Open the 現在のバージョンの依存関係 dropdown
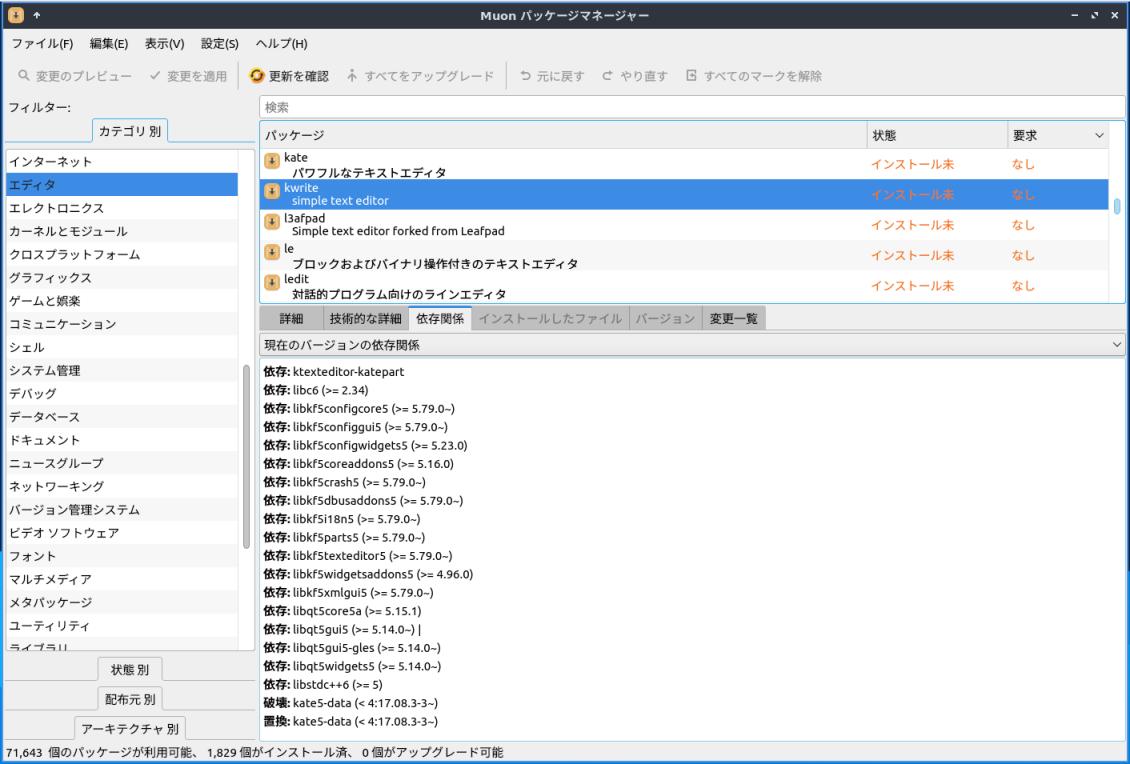Screen dimensions: 1130x764 [x=693, y=345]
